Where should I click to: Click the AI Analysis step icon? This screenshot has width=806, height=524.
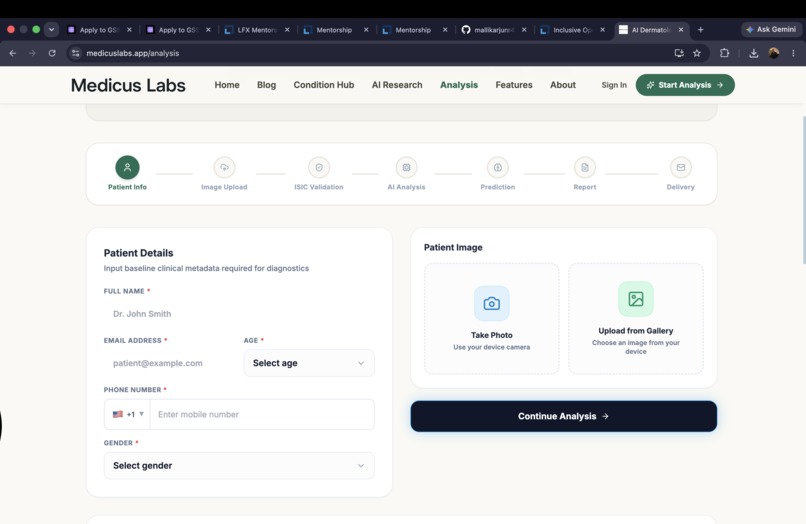[406, 168]
